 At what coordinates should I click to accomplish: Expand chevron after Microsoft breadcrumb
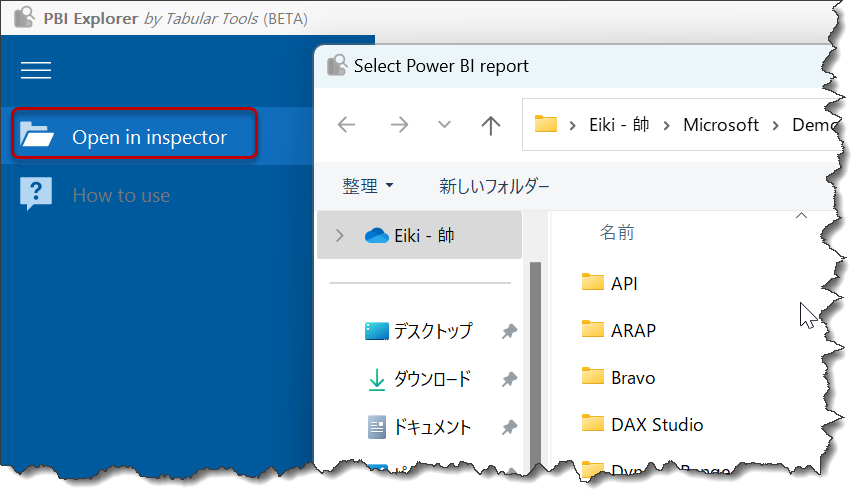(x=775, y=126)
